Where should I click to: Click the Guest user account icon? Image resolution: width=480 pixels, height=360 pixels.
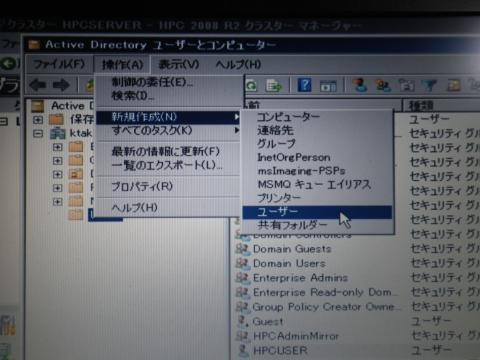tap(242, 321)
